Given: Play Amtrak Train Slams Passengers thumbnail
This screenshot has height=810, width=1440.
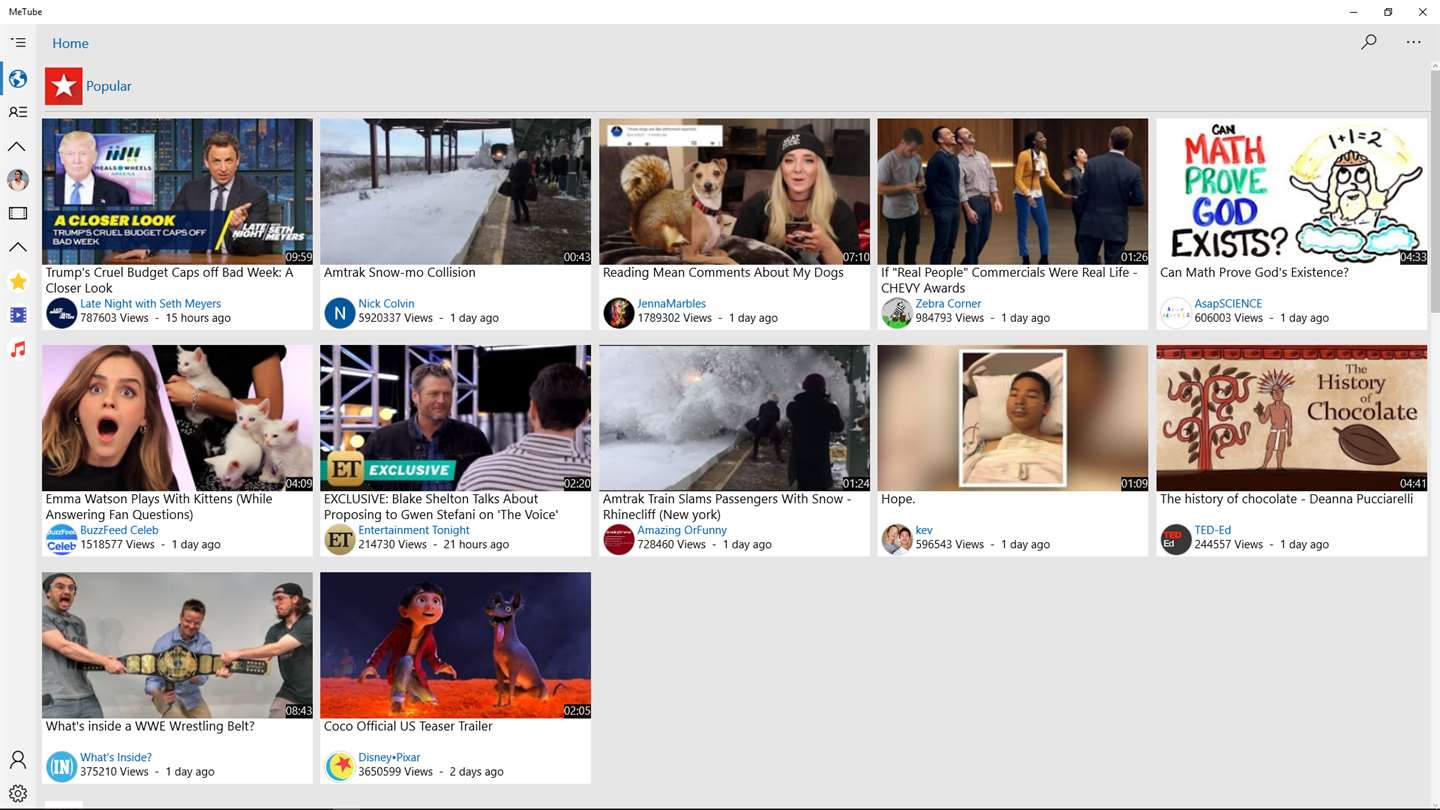Looking at the screenshot, I should [734, 418].
